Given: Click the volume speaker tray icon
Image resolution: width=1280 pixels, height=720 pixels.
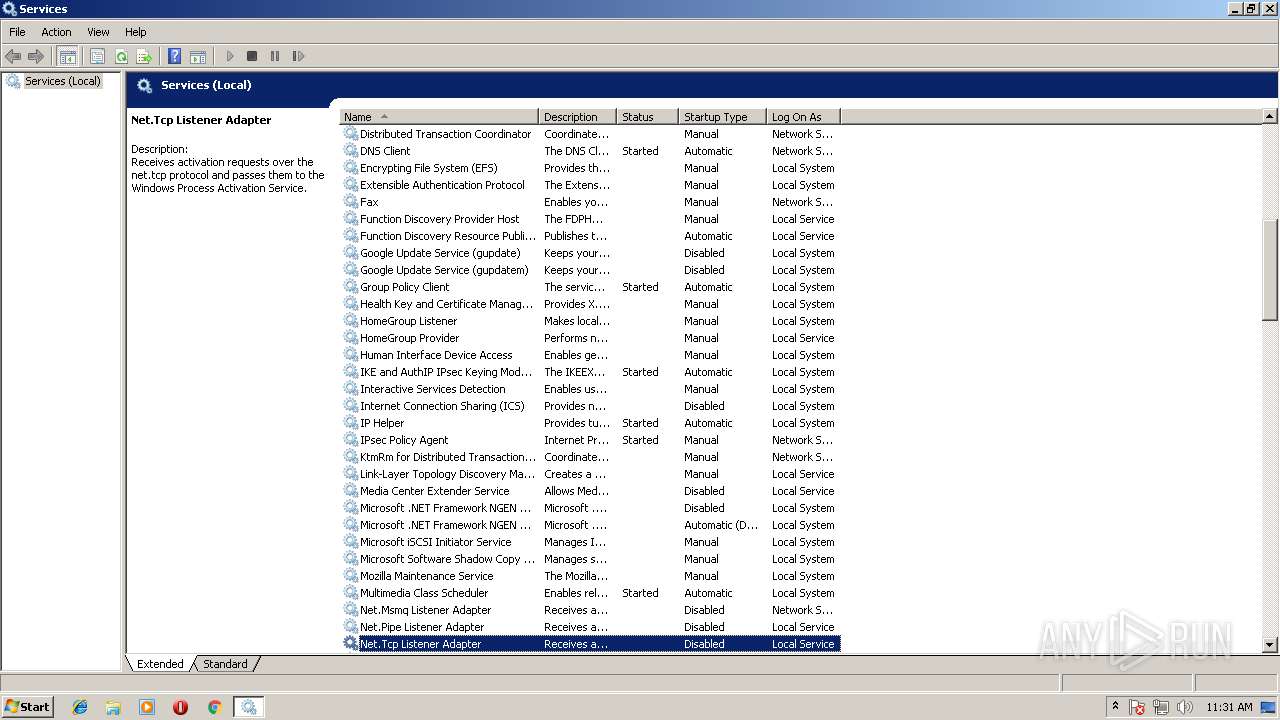Looking at the screenshot, I should pos(1185,707).
